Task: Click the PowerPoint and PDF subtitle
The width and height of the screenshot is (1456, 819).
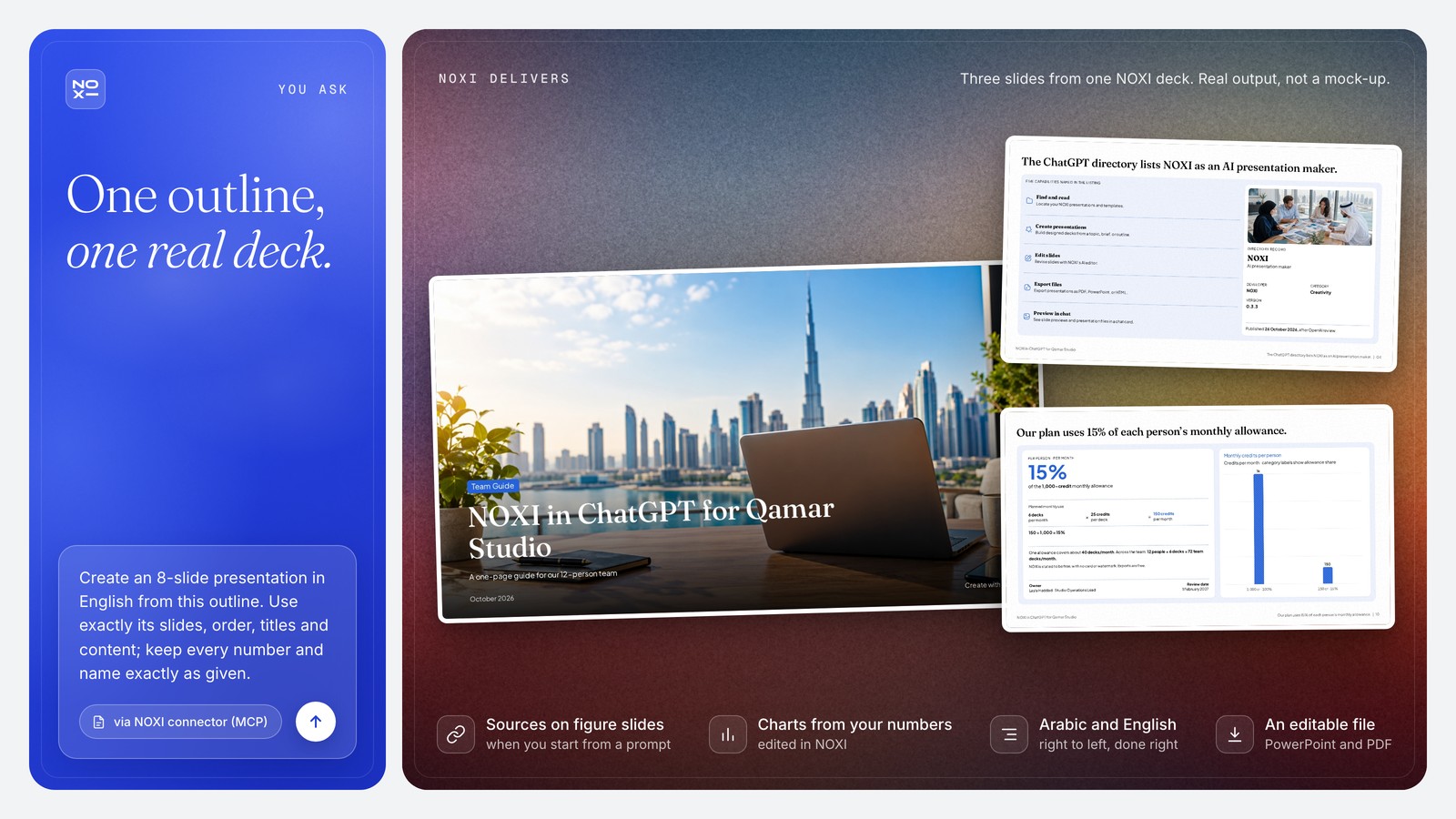Action: point(1328,744)
